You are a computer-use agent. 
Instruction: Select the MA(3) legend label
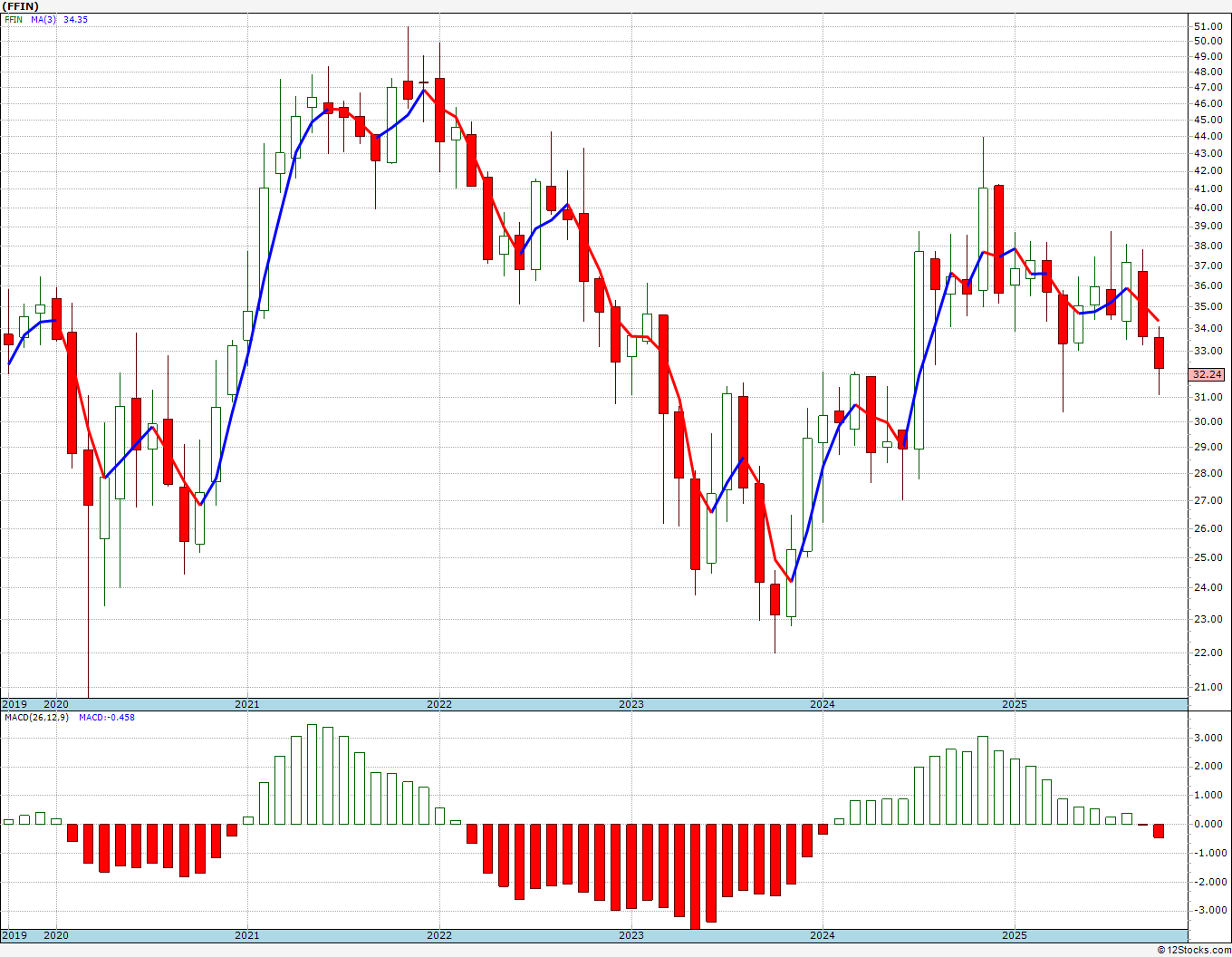(x=43, y=19)
